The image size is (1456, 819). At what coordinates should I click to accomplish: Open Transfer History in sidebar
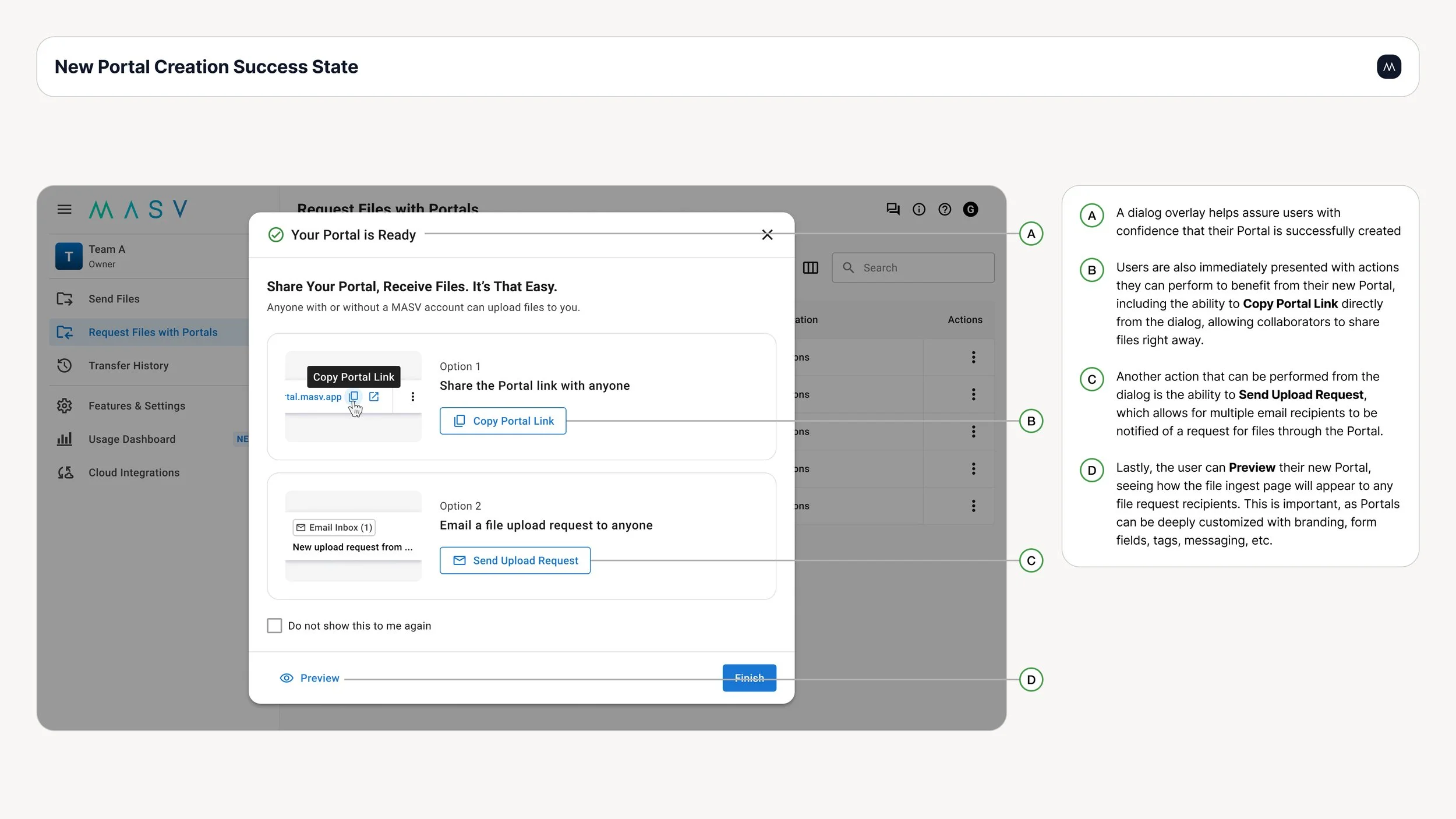tap(128, 365)
